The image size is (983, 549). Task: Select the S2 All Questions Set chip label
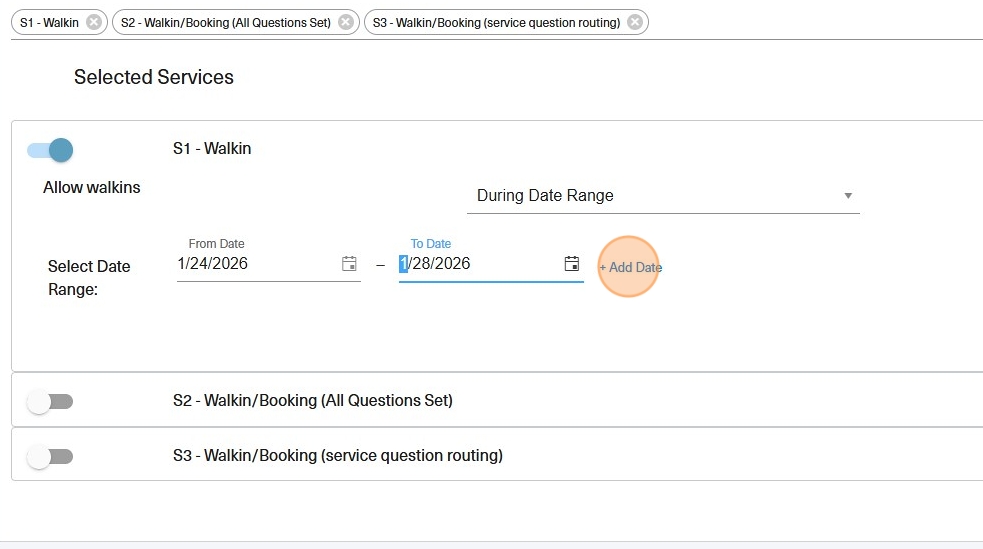pyautogui.click(x=225, y=22)
